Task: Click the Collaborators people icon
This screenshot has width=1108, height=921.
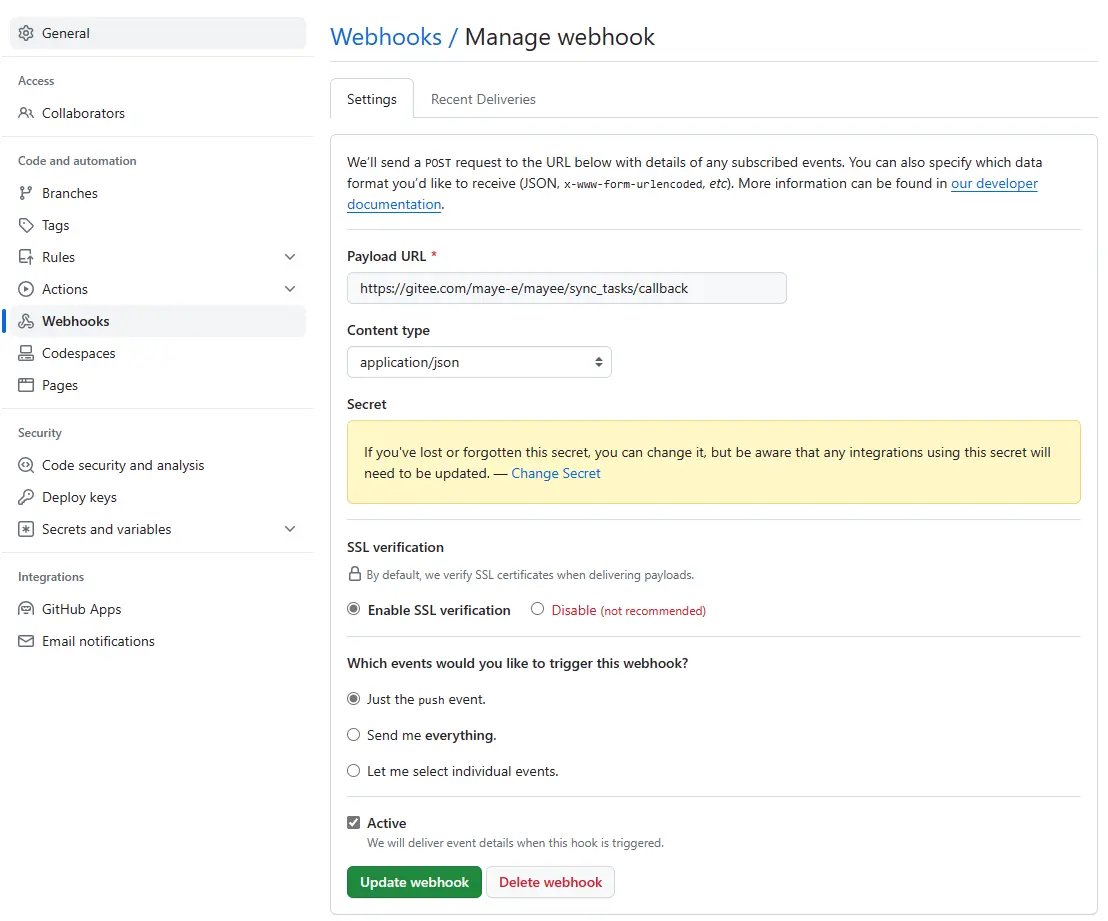Action: 26,113
